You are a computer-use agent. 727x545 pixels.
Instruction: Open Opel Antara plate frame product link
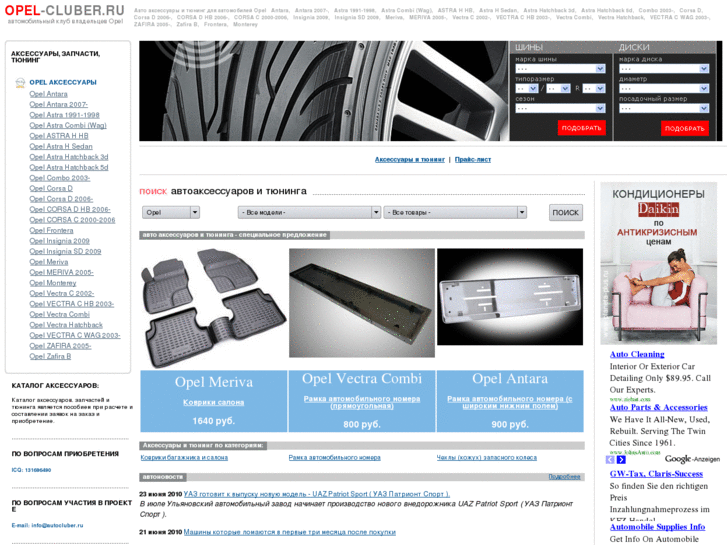(510, 403)
